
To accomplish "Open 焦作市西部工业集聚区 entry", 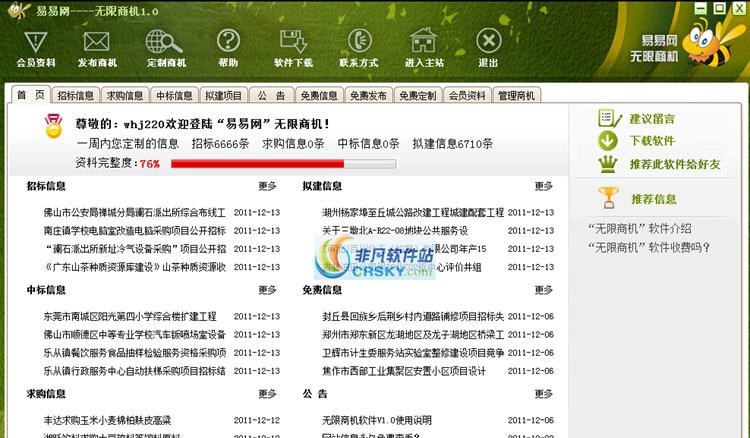I will 404,371.
